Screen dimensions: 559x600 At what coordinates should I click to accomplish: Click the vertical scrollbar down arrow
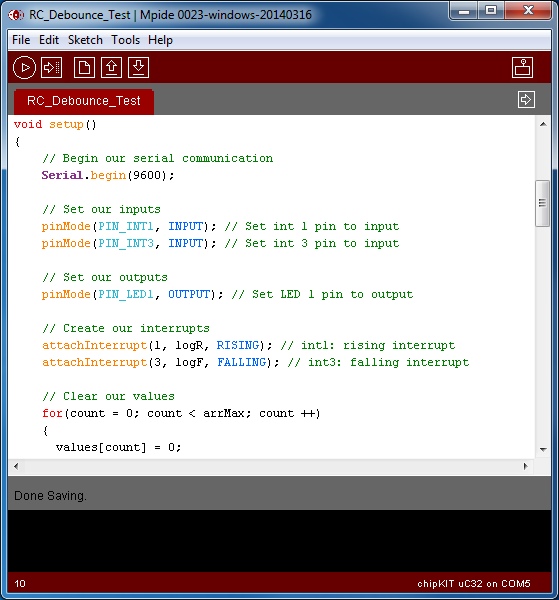click(543, 450)
